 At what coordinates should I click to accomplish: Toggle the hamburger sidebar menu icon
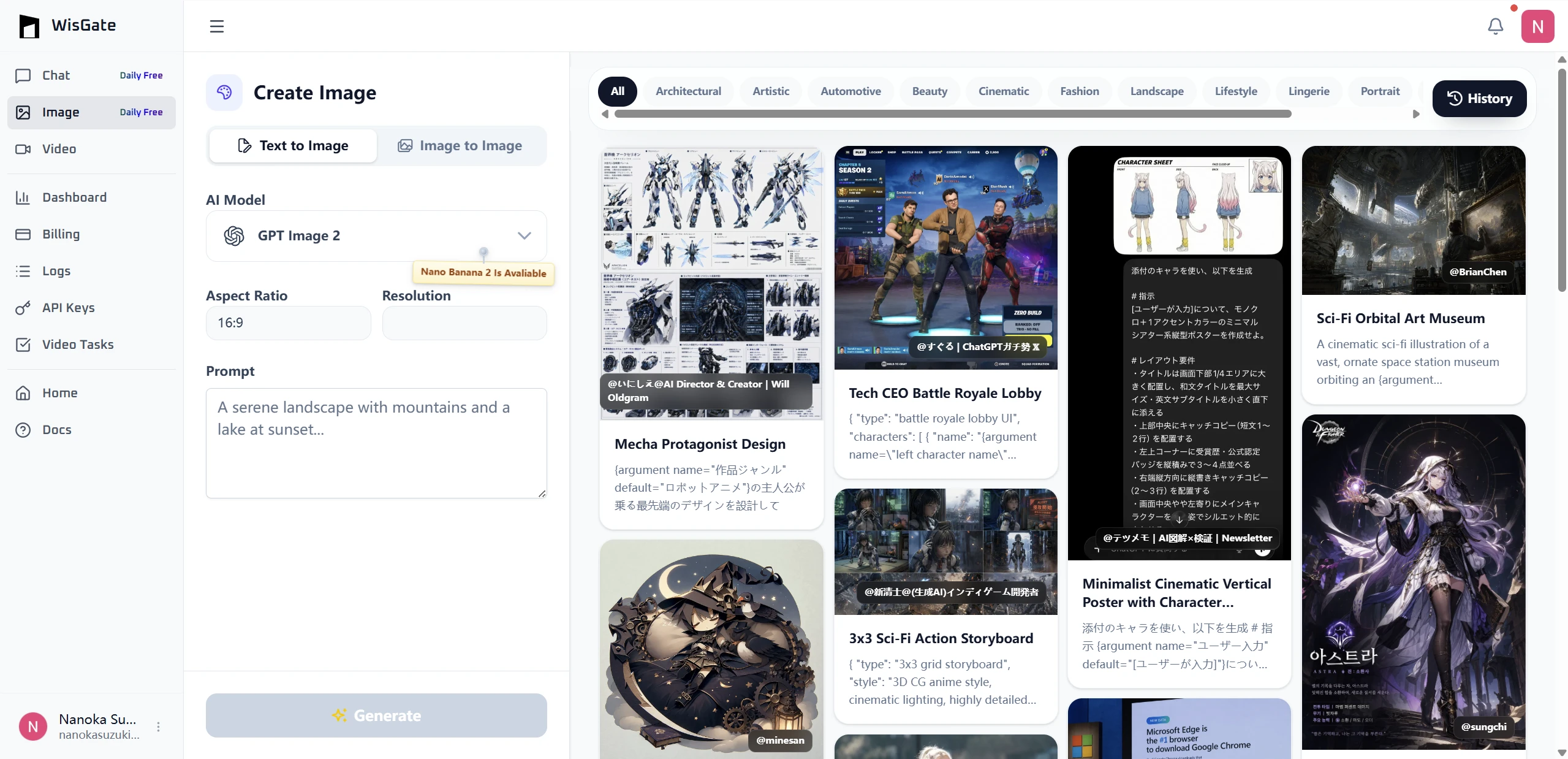[217, 26]
